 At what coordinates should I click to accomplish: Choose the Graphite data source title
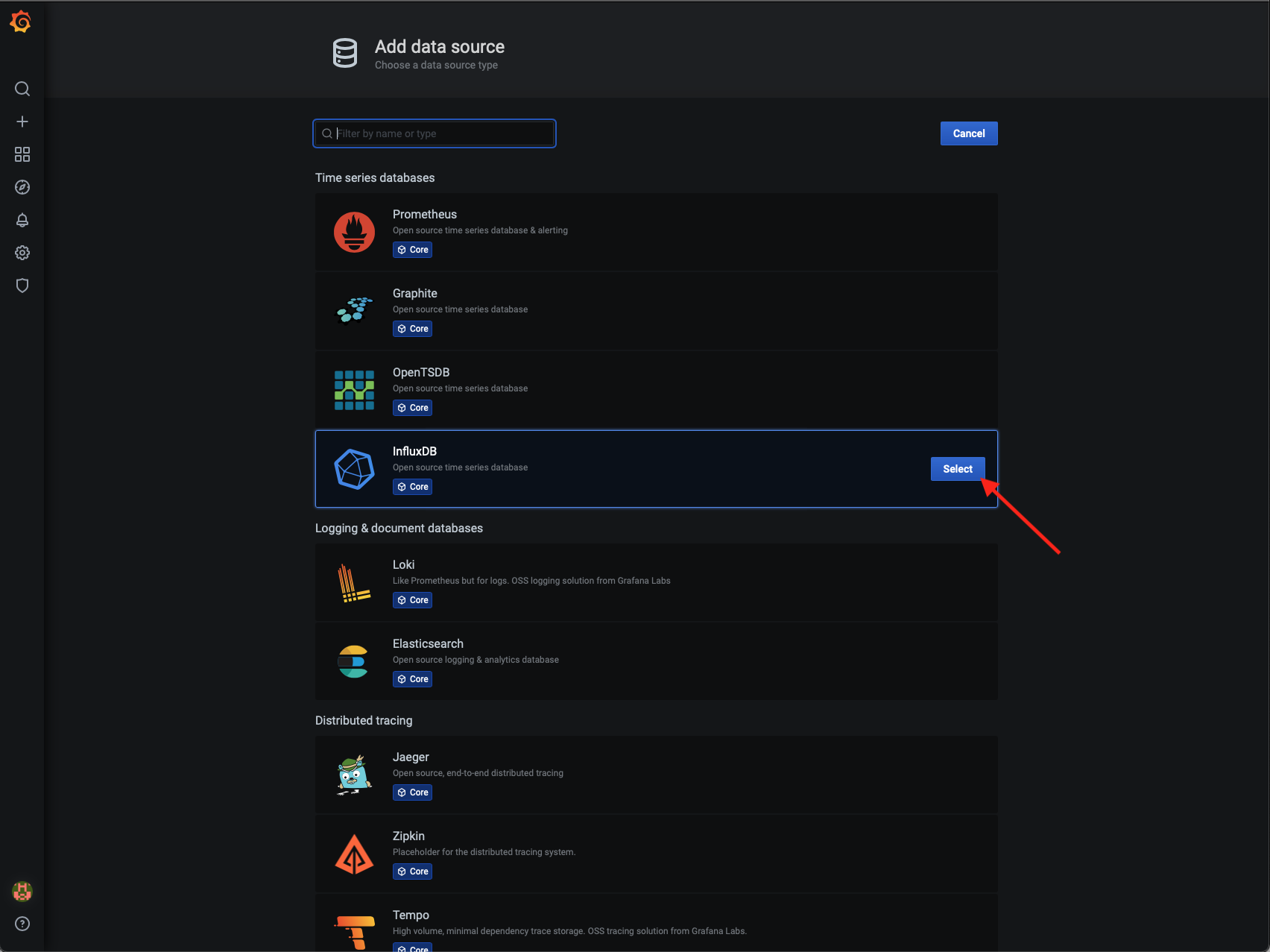pos(415,293)
